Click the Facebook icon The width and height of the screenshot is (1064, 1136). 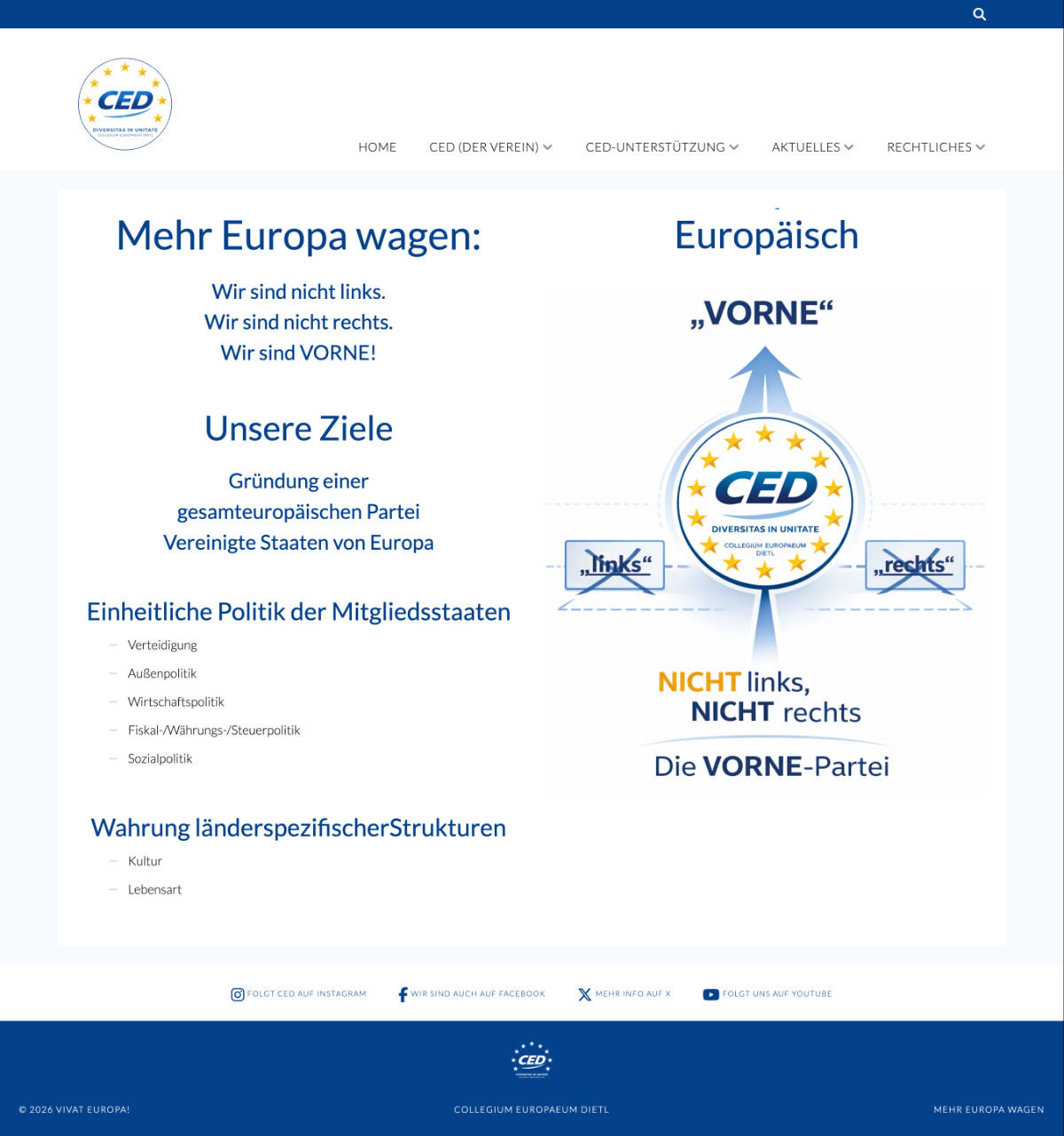(403, 994)
